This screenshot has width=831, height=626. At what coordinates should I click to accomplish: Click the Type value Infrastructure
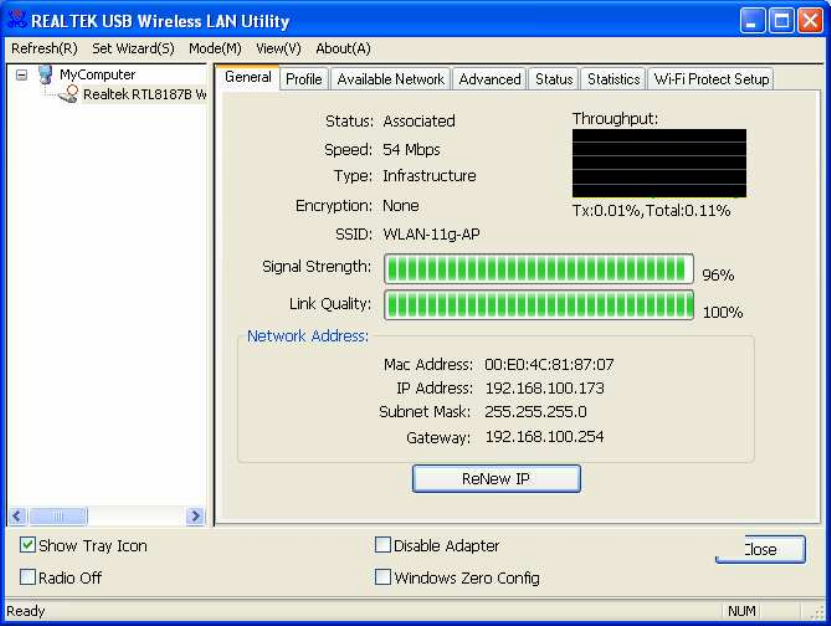point(429,176)
